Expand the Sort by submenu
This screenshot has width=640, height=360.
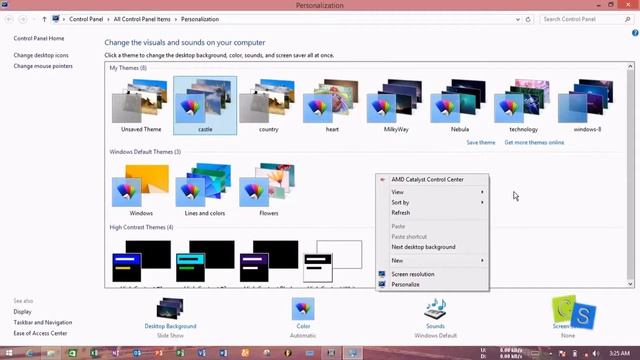pos(432,202)
